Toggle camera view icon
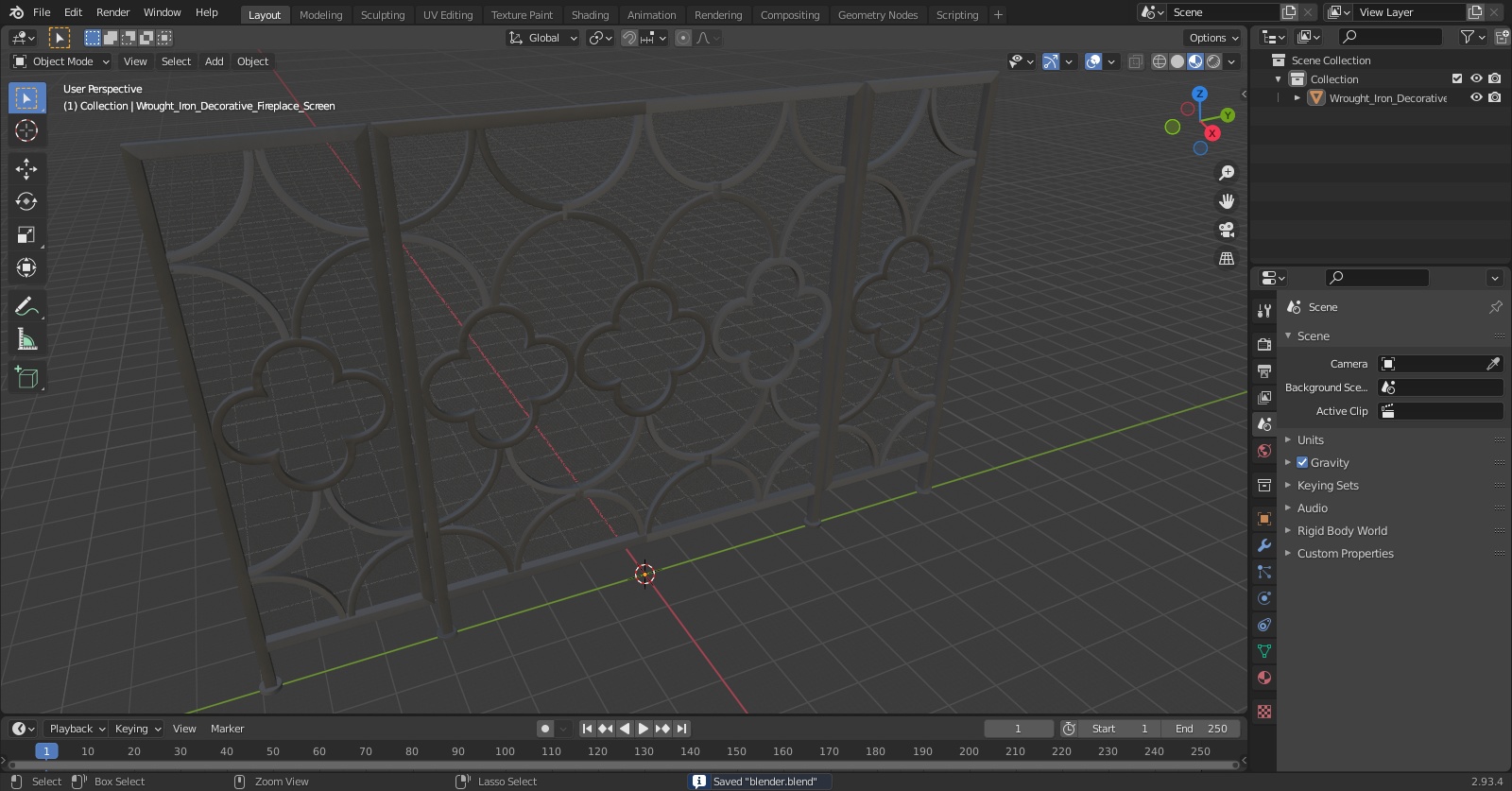The width and height of the screenshot is (1512, 791). pyautogui.click(x=1227, y=230)
